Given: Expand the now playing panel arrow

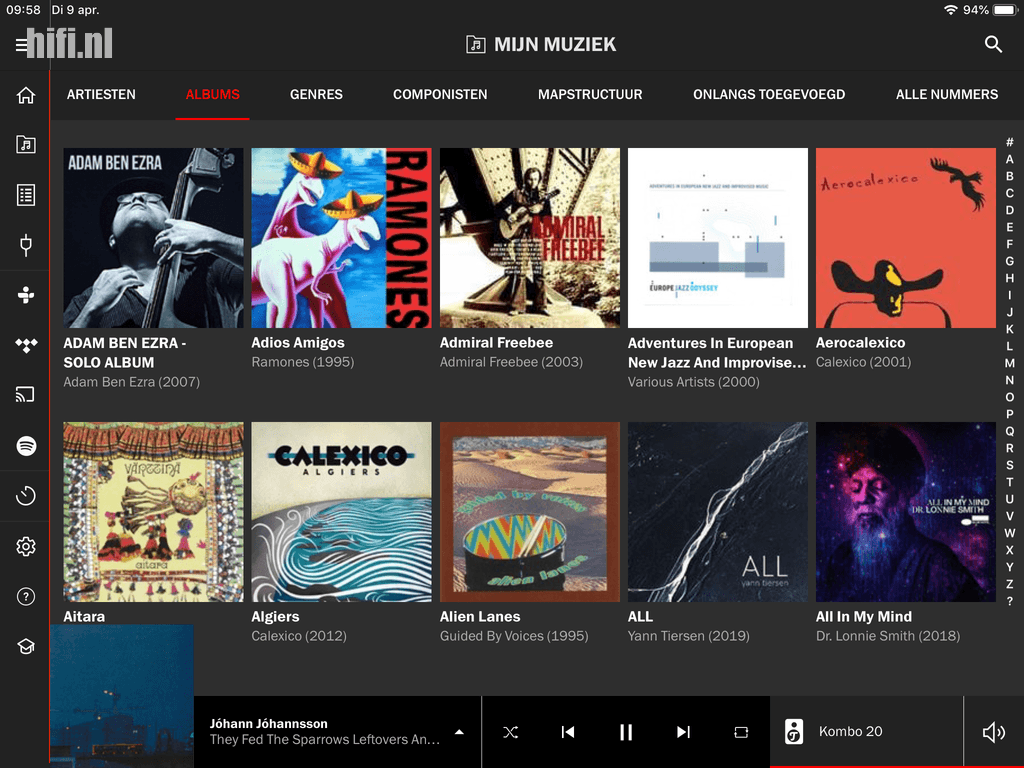Looking at the screenshot, I should point(459,732).
